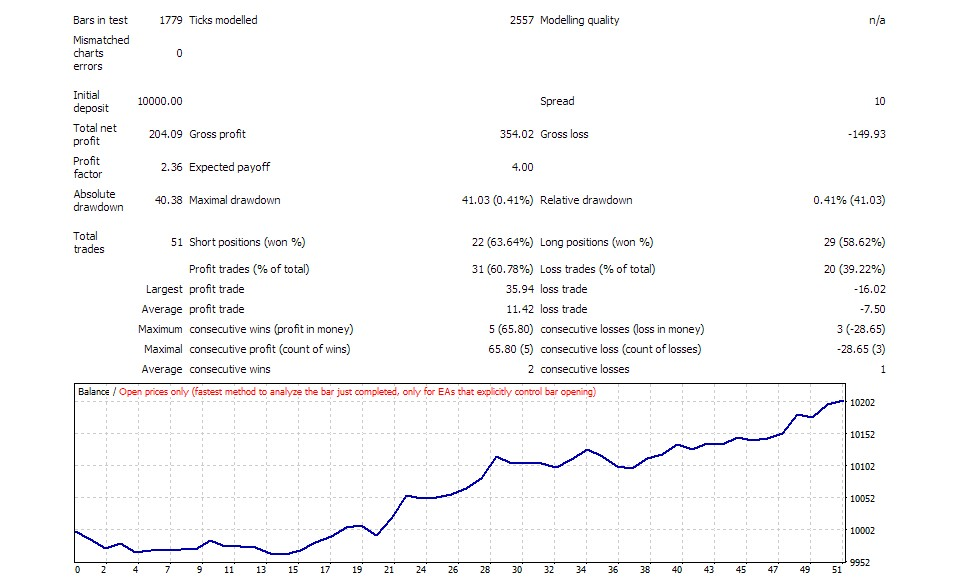The image size is (960, 577).
Task: Select the "Profit factor" label
Action: [x=88, y=168]
